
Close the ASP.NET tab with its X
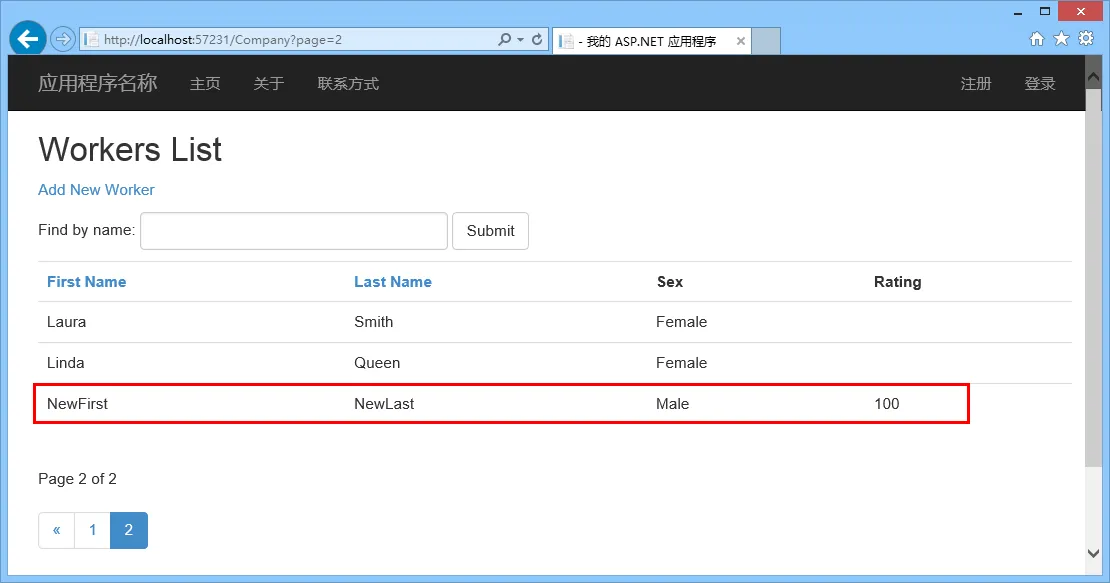(x=741, y=41)
